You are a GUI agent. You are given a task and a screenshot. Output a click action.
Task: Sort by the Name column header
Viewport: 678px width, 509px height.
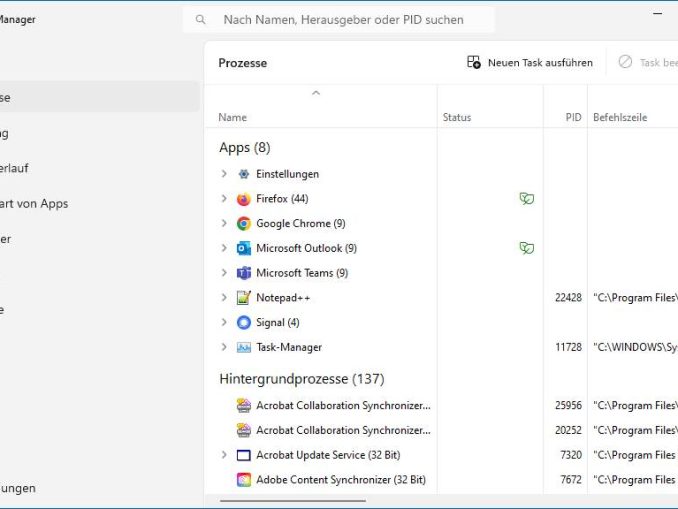[x=233, y=117]
